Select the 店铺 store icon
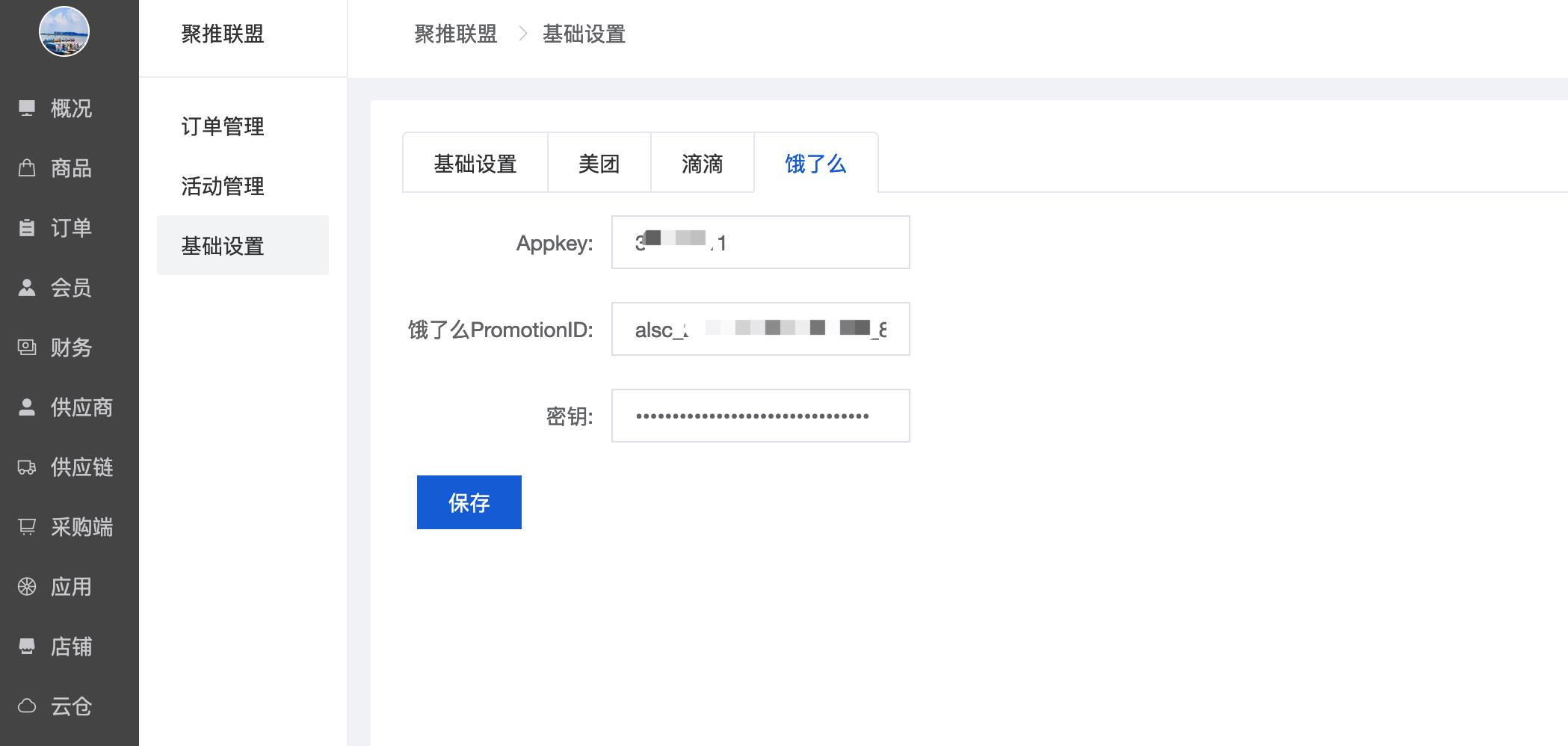The width and height of the screenshot is (1568, 746). pyautogui.click(x=27, y=647)
